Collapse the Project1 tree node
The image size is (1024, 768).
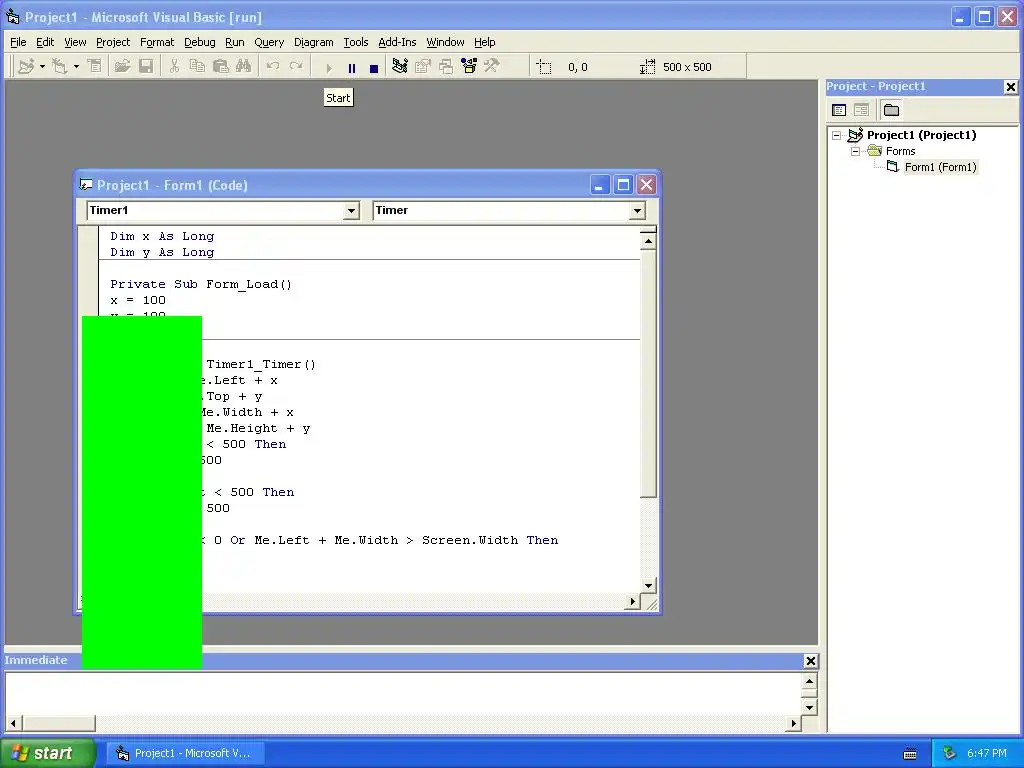tap(837, 135)
